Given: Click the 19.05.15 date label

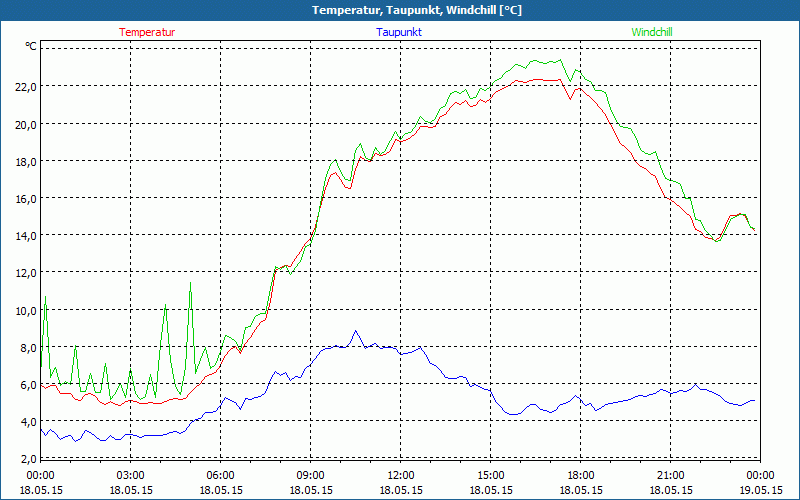Looking at the screenshot, I should pos(761,490).
